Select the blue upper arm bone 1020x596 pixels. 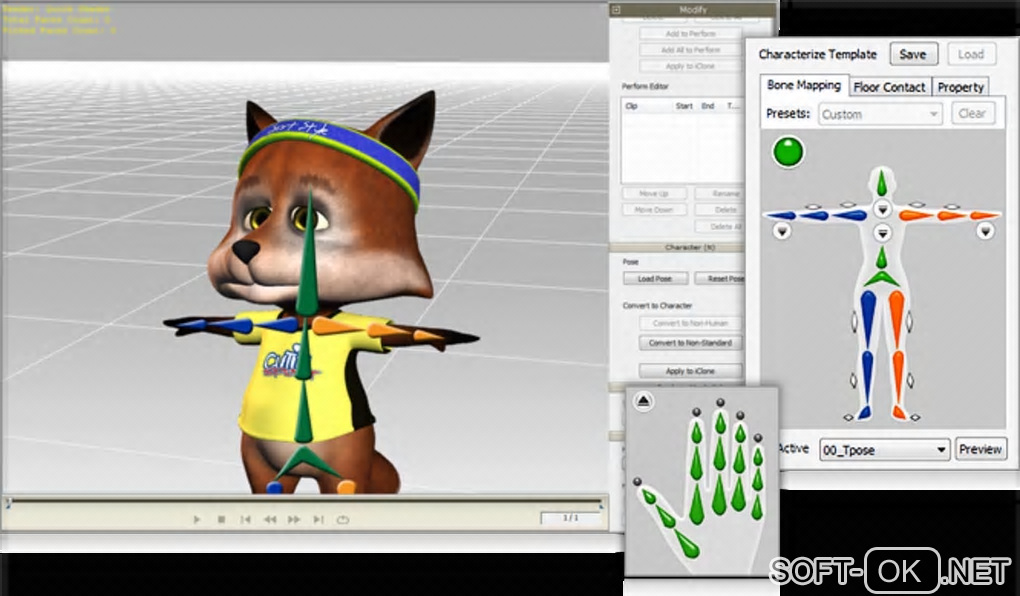point(850,215)
